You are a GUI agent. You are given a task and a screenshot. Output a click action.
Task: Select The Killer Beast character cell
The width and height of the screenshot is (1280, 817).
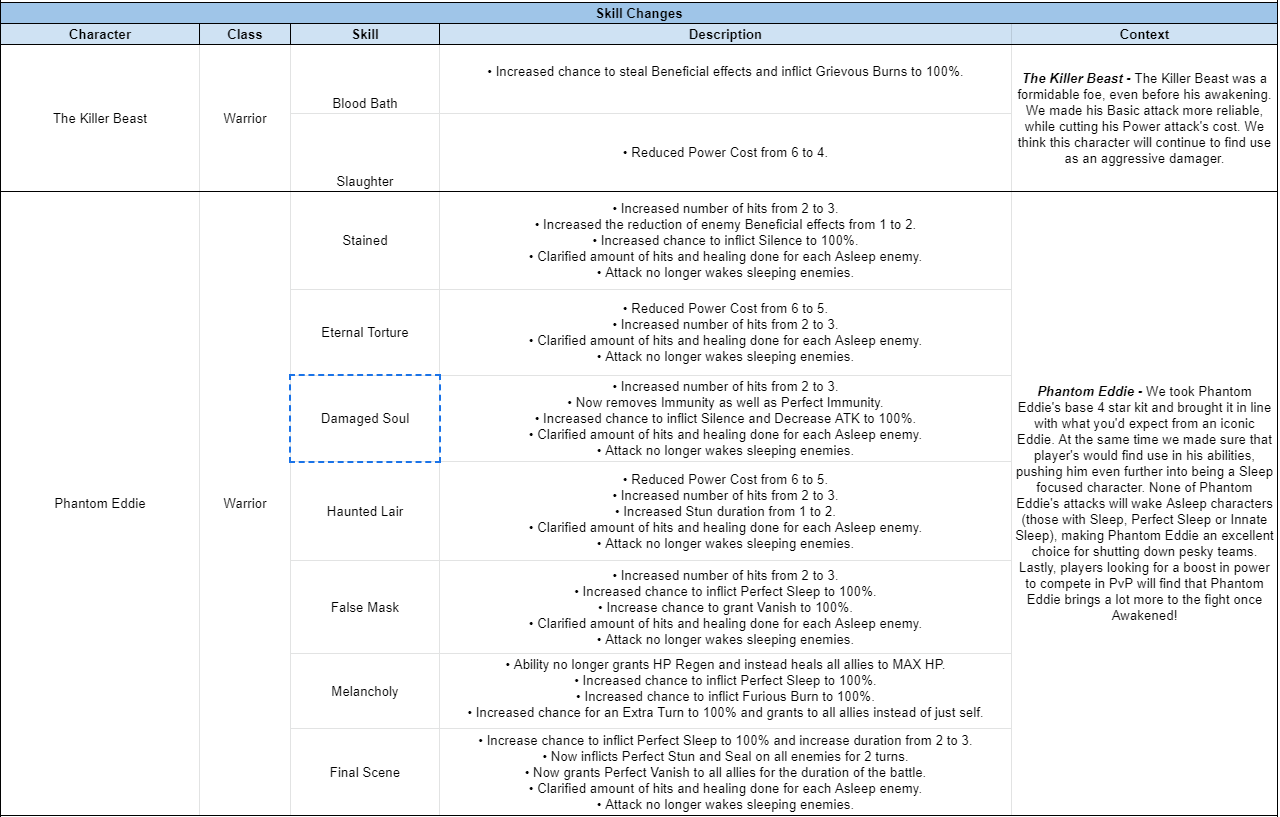100,118
